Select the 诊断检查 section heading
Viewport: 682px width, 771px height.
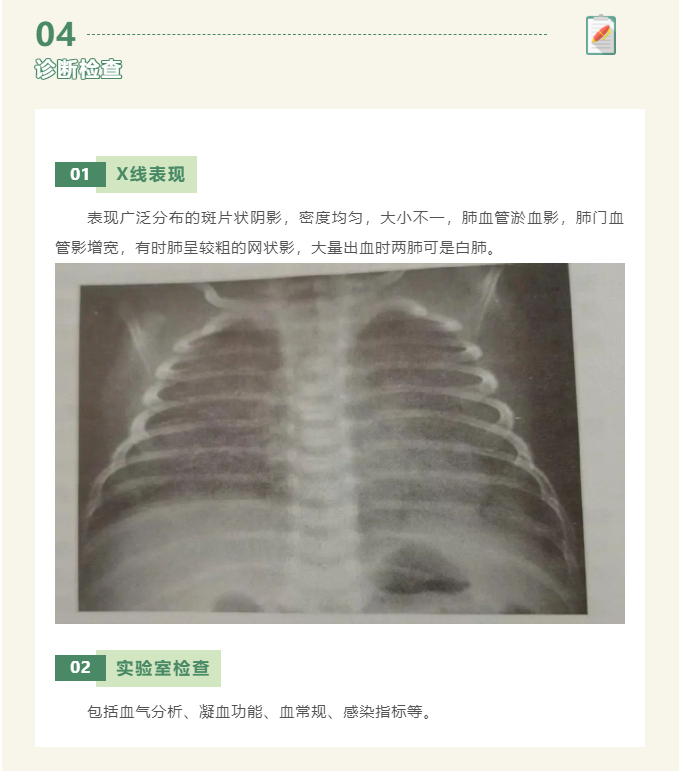[78, 69]
